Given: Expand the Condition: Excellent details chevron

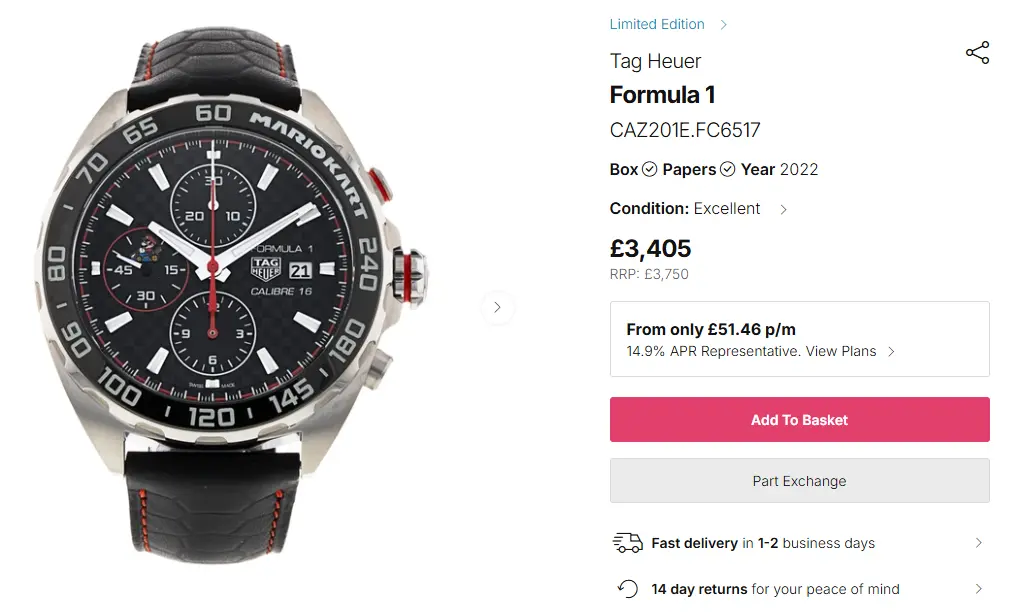Looking at the screenshot, I should pos(783,209).
